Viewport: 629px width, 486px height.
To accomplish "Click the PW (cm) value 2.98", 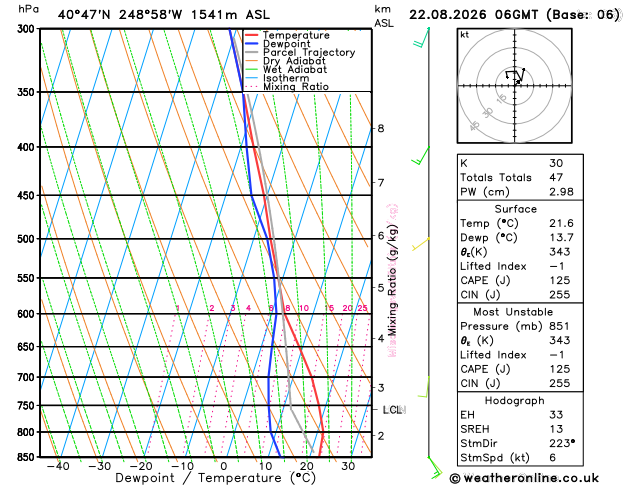I will click(x=561, y=192).
